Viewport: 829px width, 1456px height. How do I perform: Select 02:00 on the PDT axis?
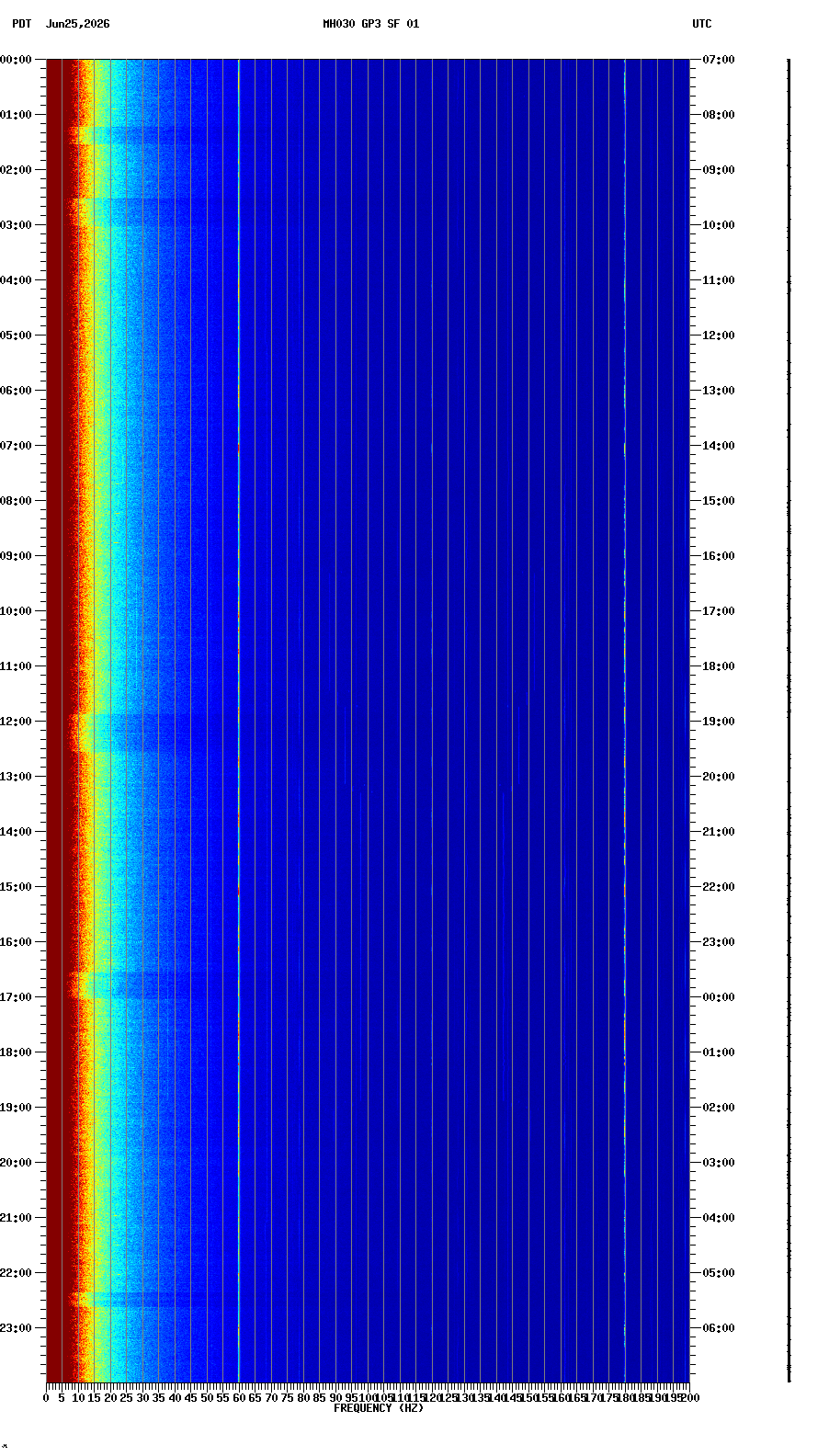(x=16, y=170)
